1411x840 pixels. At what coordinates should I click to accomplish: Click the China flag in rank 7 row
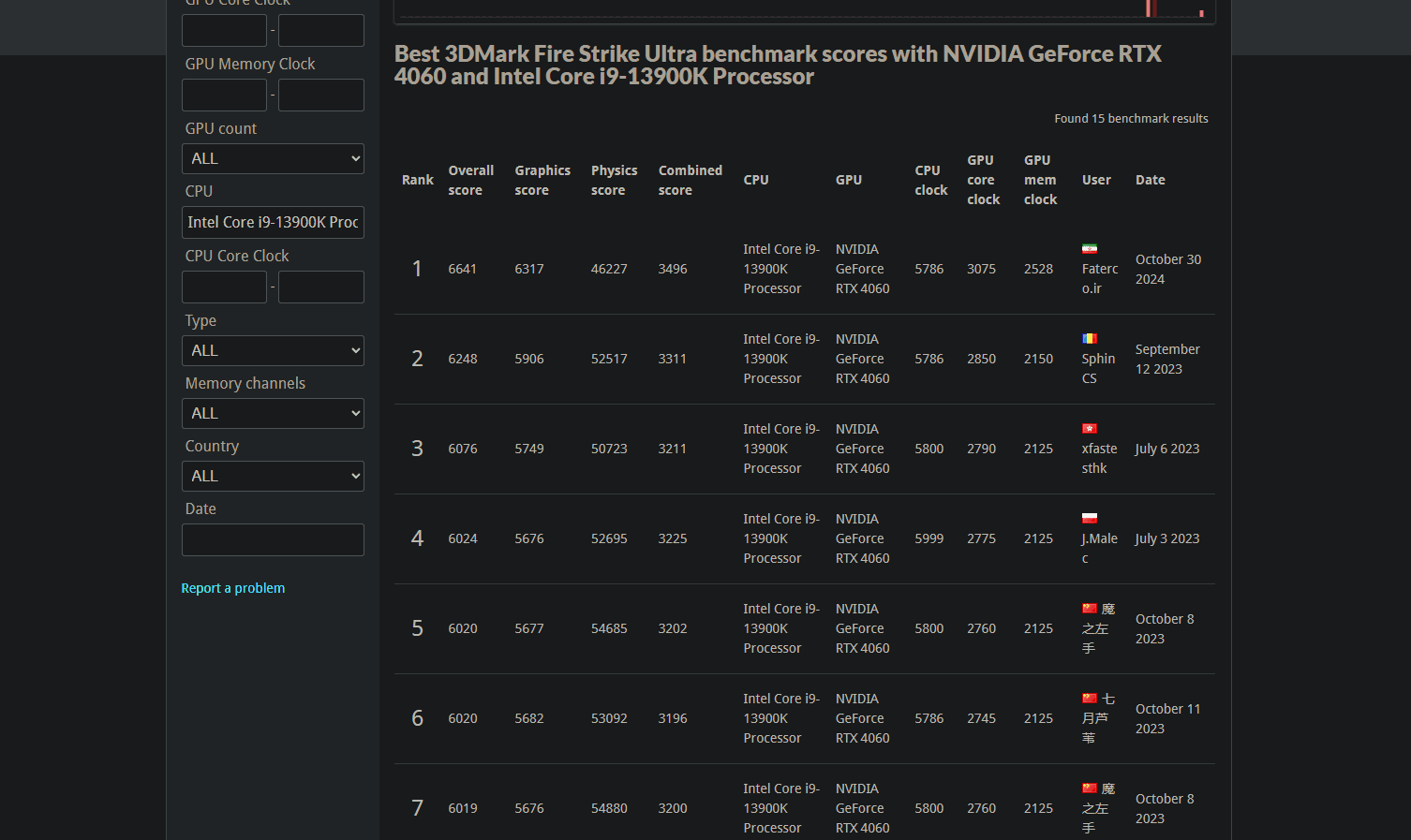[1089, 788]
